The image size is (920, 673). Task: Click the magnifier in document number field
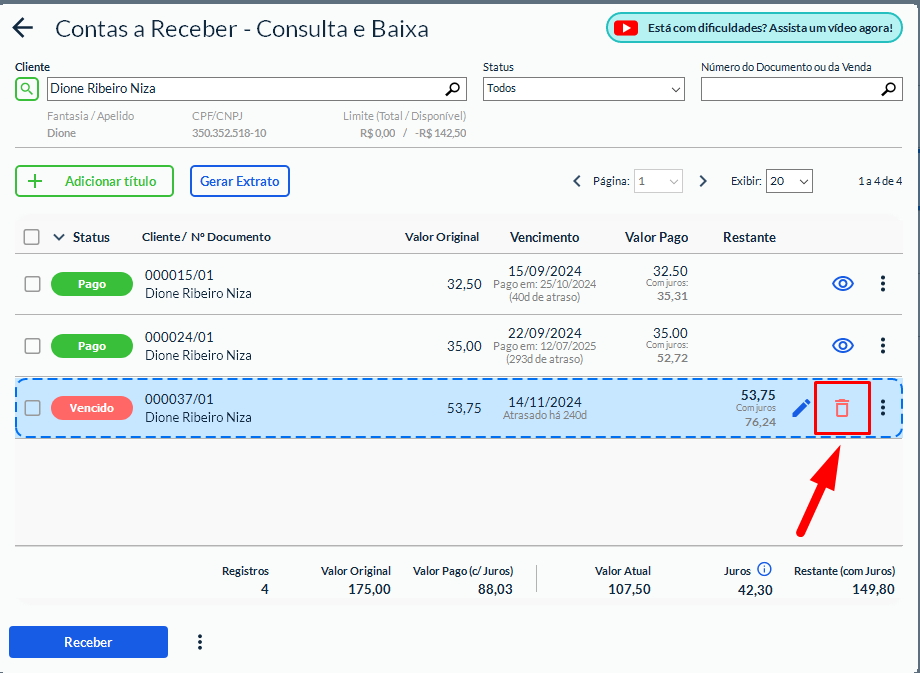point(888,89)
